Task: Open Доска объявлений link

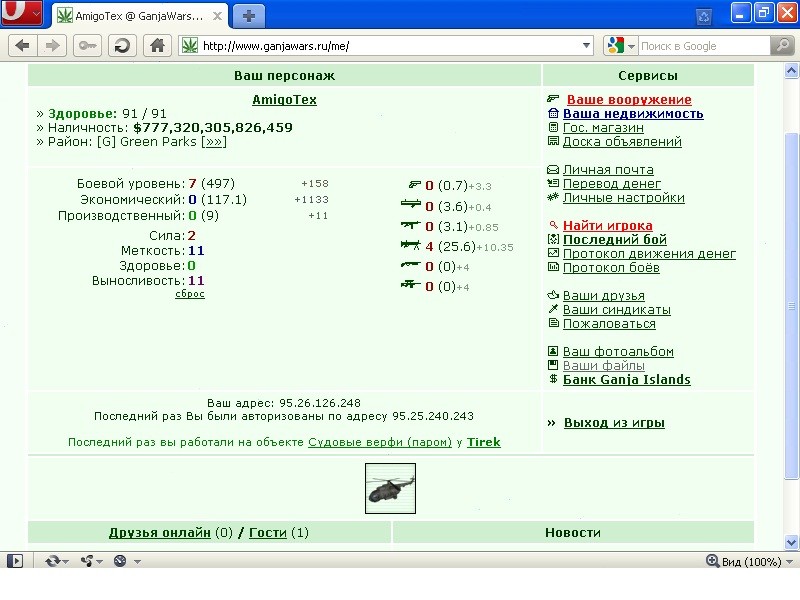Action: (x=622, y=141)
